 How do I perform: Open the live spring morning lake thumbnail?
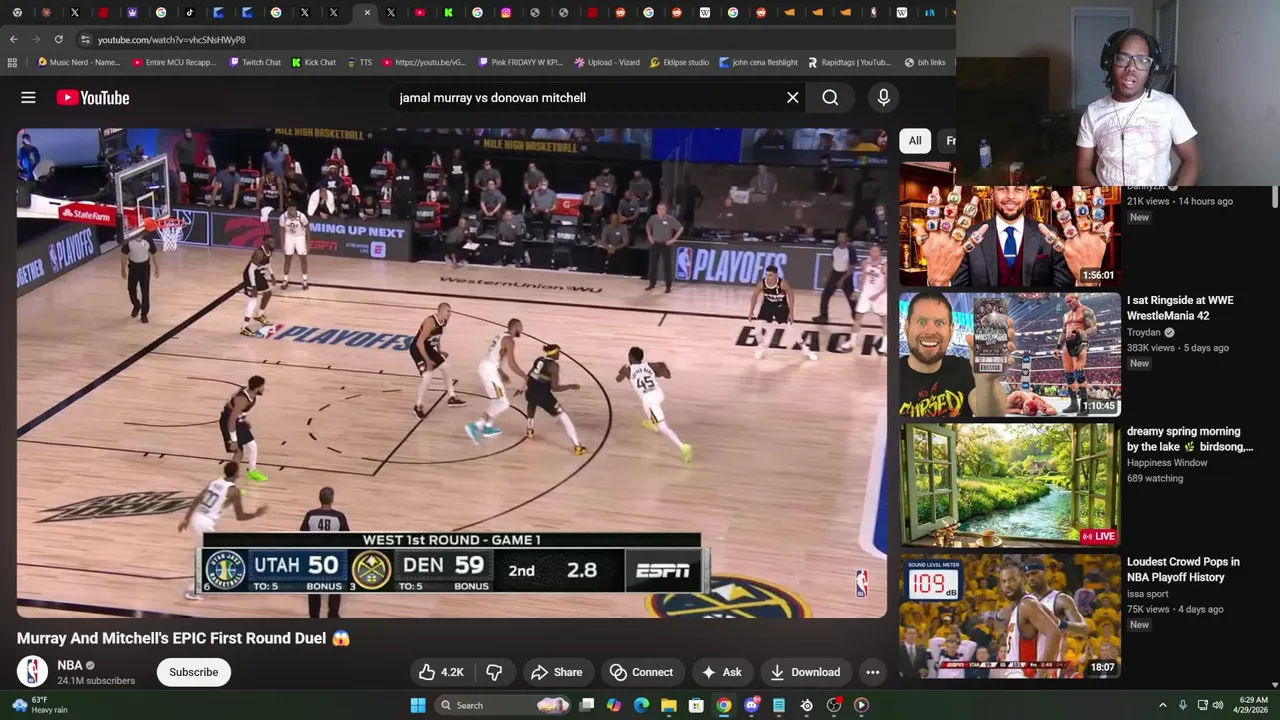pos(1009,485)
